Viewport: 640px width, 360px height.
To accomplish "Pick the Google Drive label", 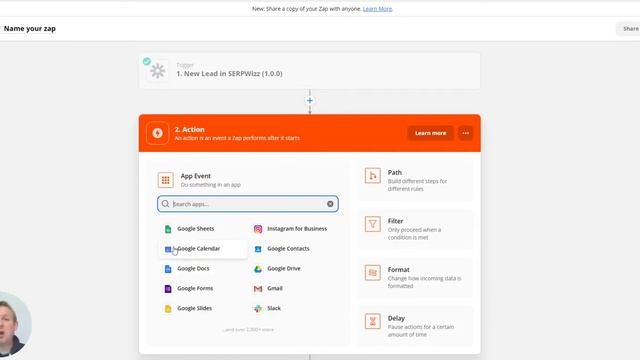I will coord(284,269).
